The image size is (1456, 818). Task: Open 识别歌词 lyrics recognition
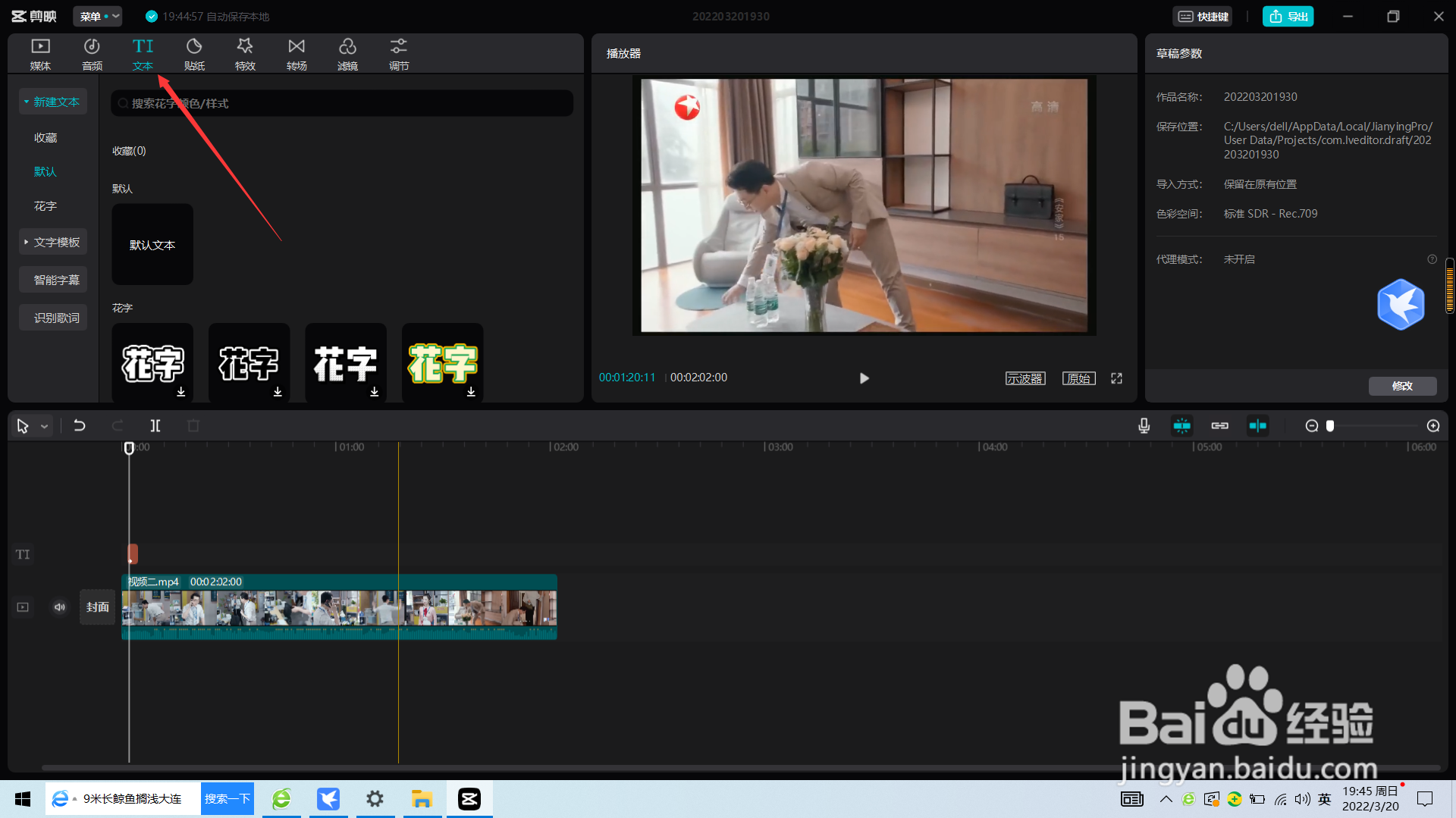click(53, 318)
